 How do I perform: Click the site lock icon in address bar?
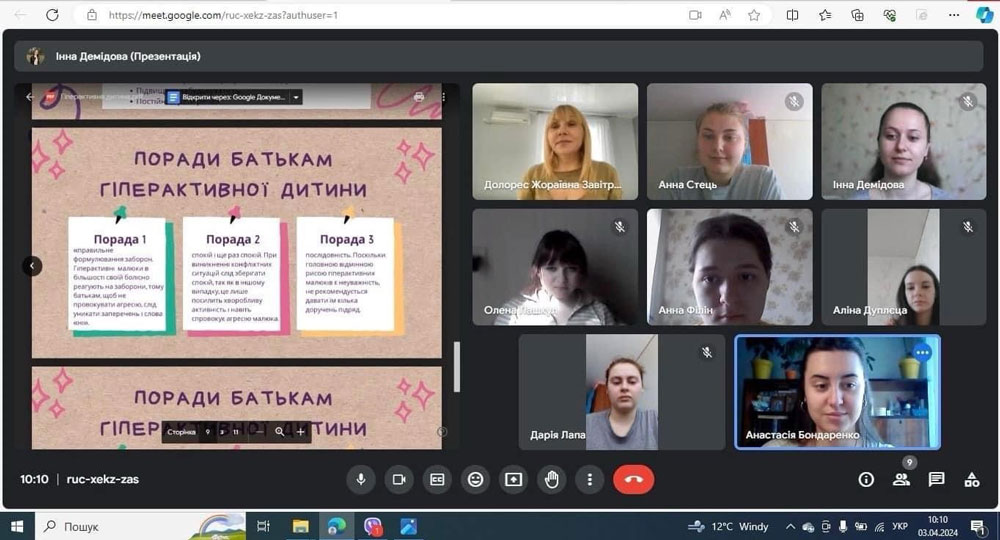coord(92,15)
